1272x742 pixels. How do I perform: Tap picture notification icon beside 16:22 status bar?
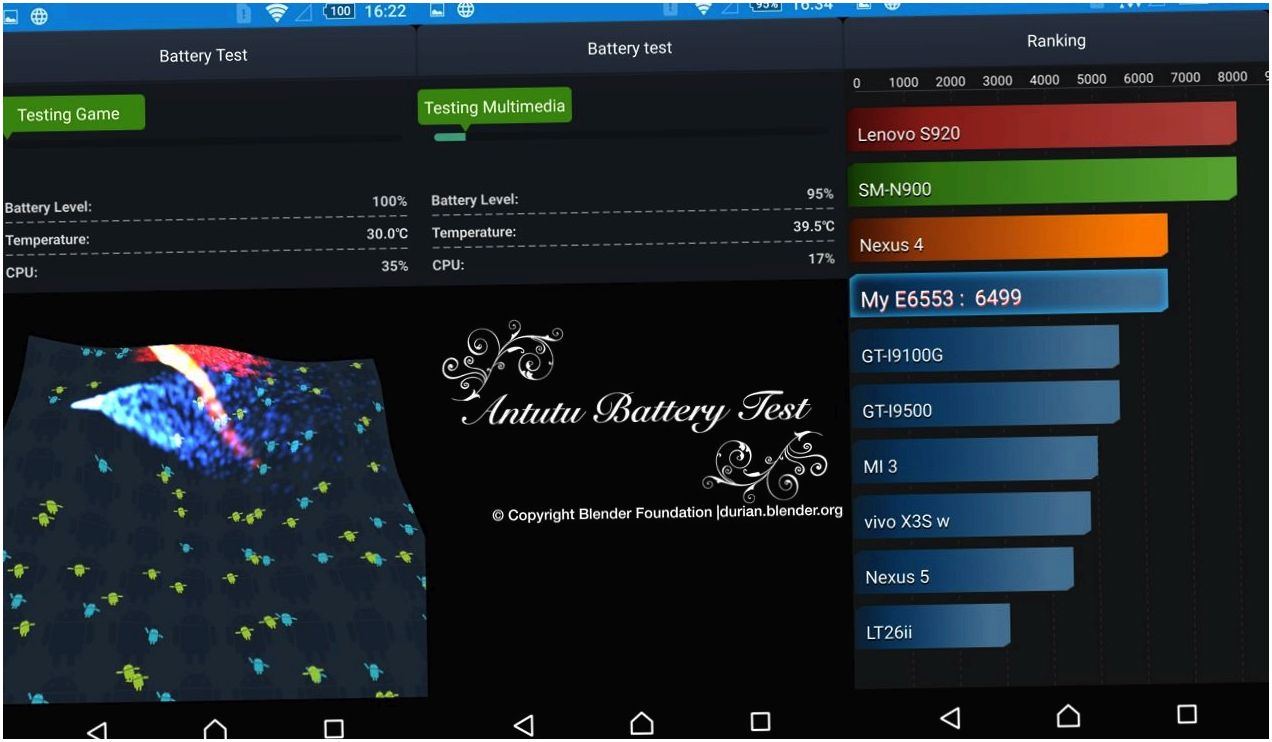pyautogui.click(x=12, y=16)
